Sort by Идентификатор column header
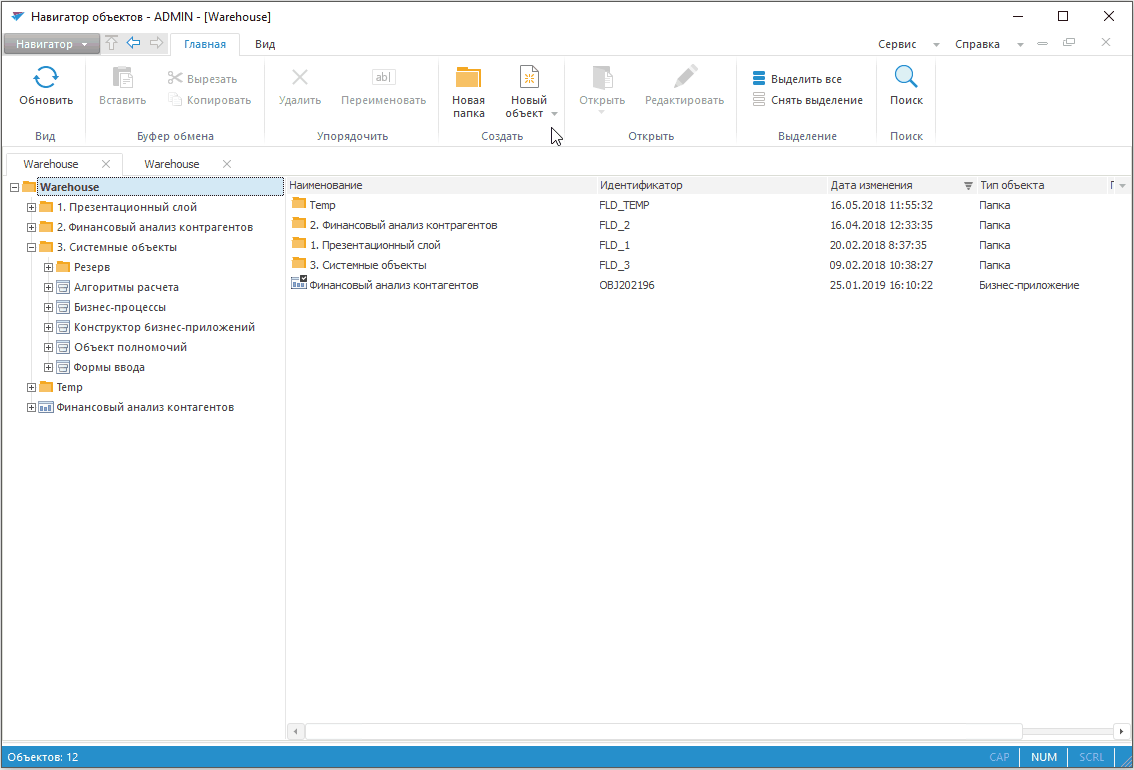 [x=712, y=185]
